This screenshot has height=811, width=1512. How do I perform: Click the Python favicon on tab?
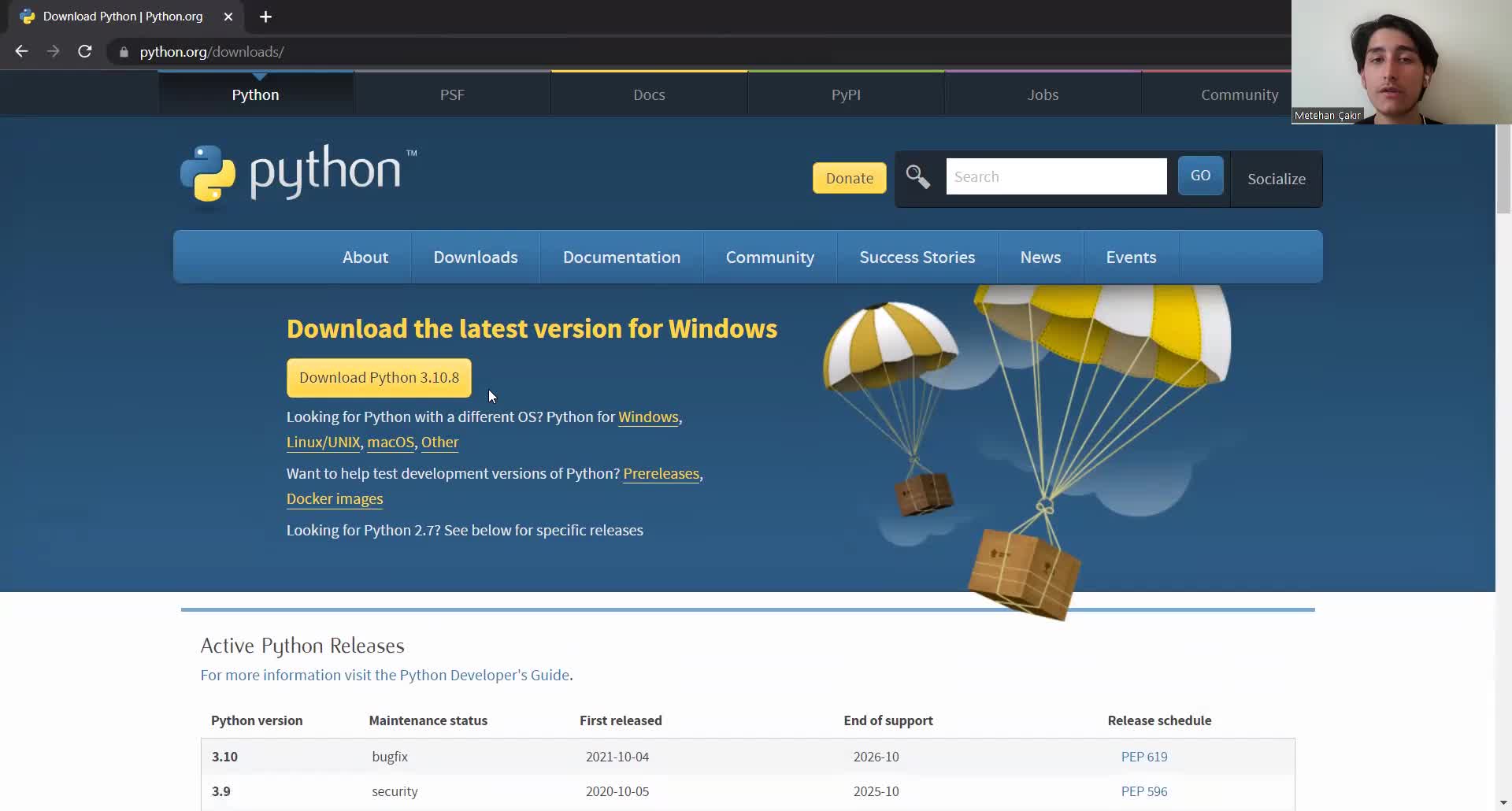point(28,17)
